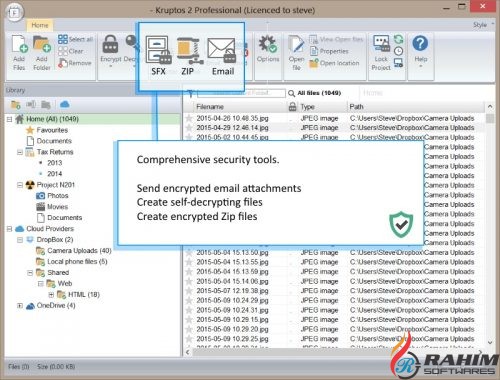Viewport: 500px width, 380px height.
Task: Expand the OneDrive (4) node
Action: (20, 306)
